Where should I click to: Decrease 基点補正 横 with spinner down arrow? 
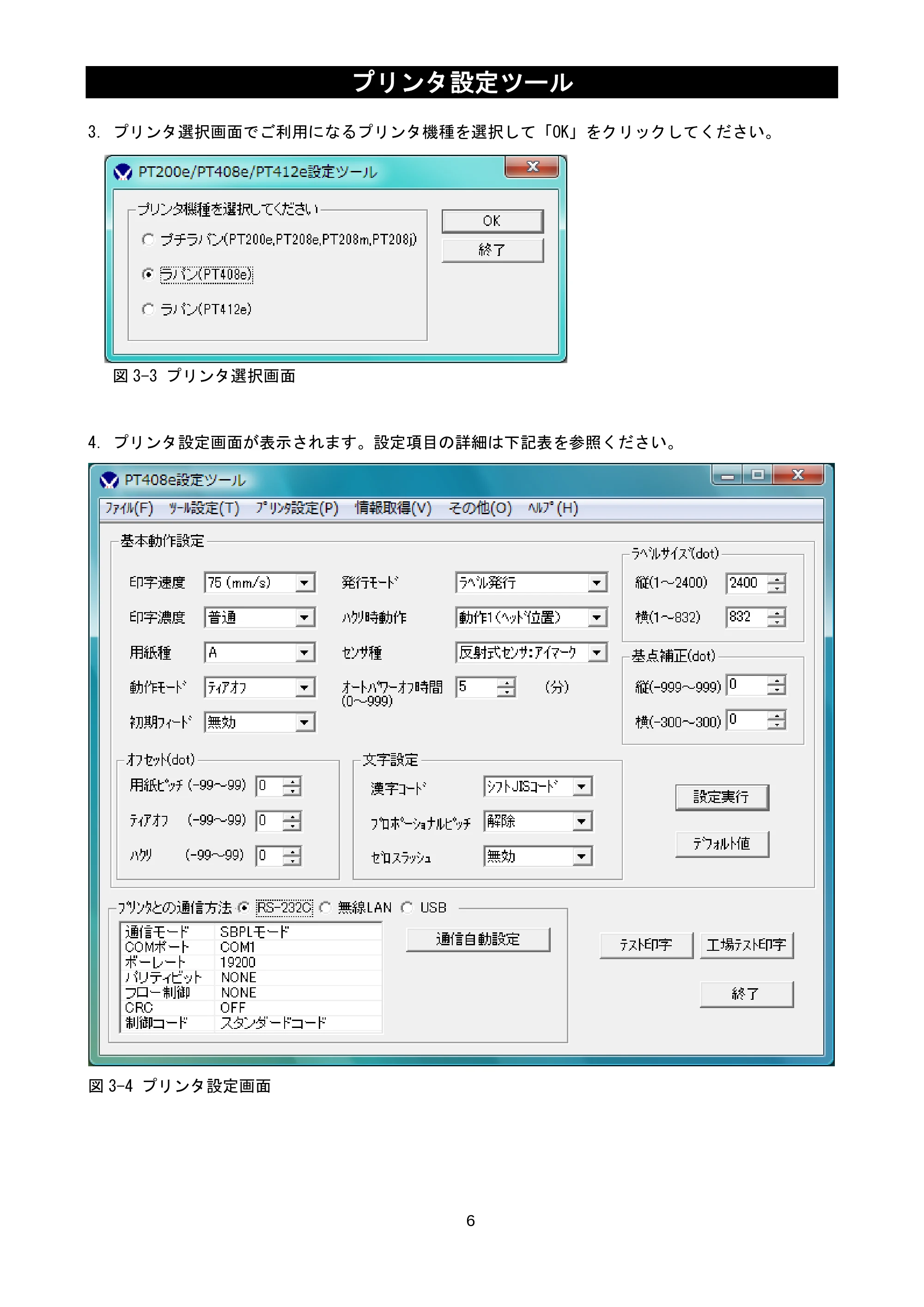(x=777, y=725)
